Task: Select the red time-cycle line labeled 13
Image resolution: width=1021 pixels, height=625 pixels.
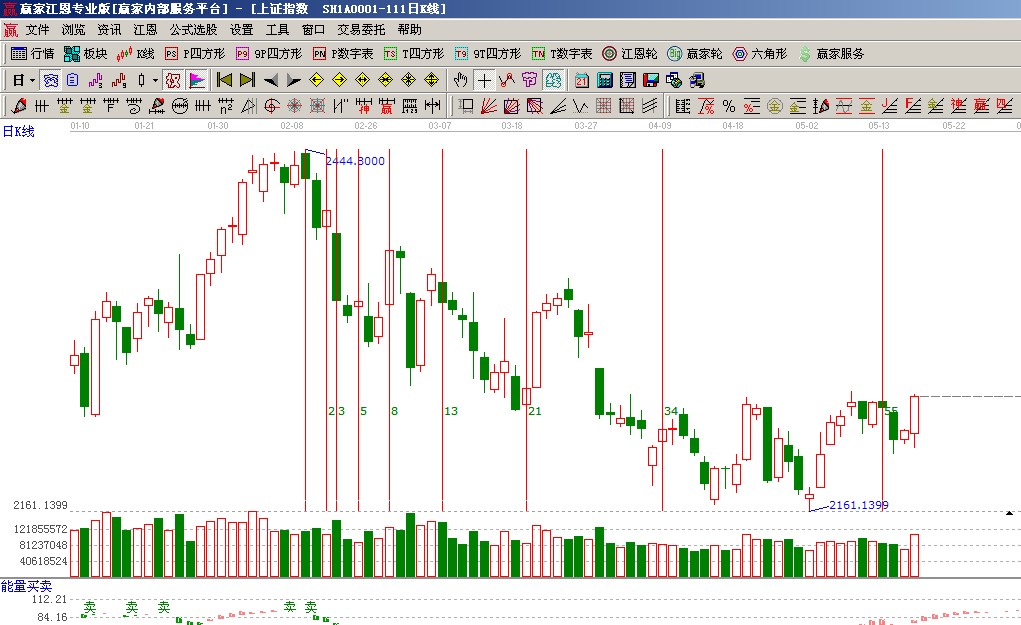Action: coord(443,300)
